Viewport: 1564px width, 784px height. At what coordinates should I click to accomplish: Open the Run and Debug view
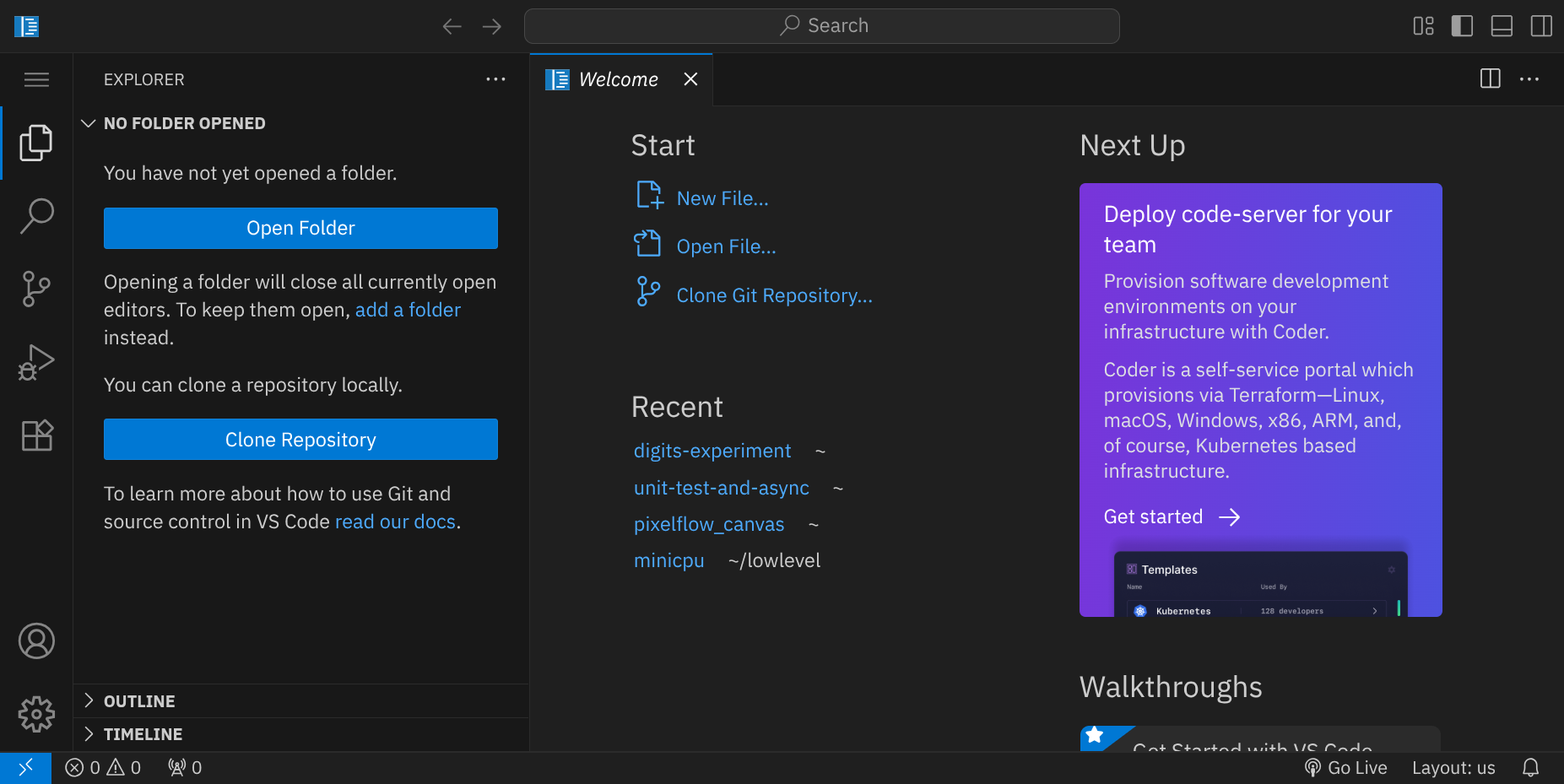click(36, 362)
